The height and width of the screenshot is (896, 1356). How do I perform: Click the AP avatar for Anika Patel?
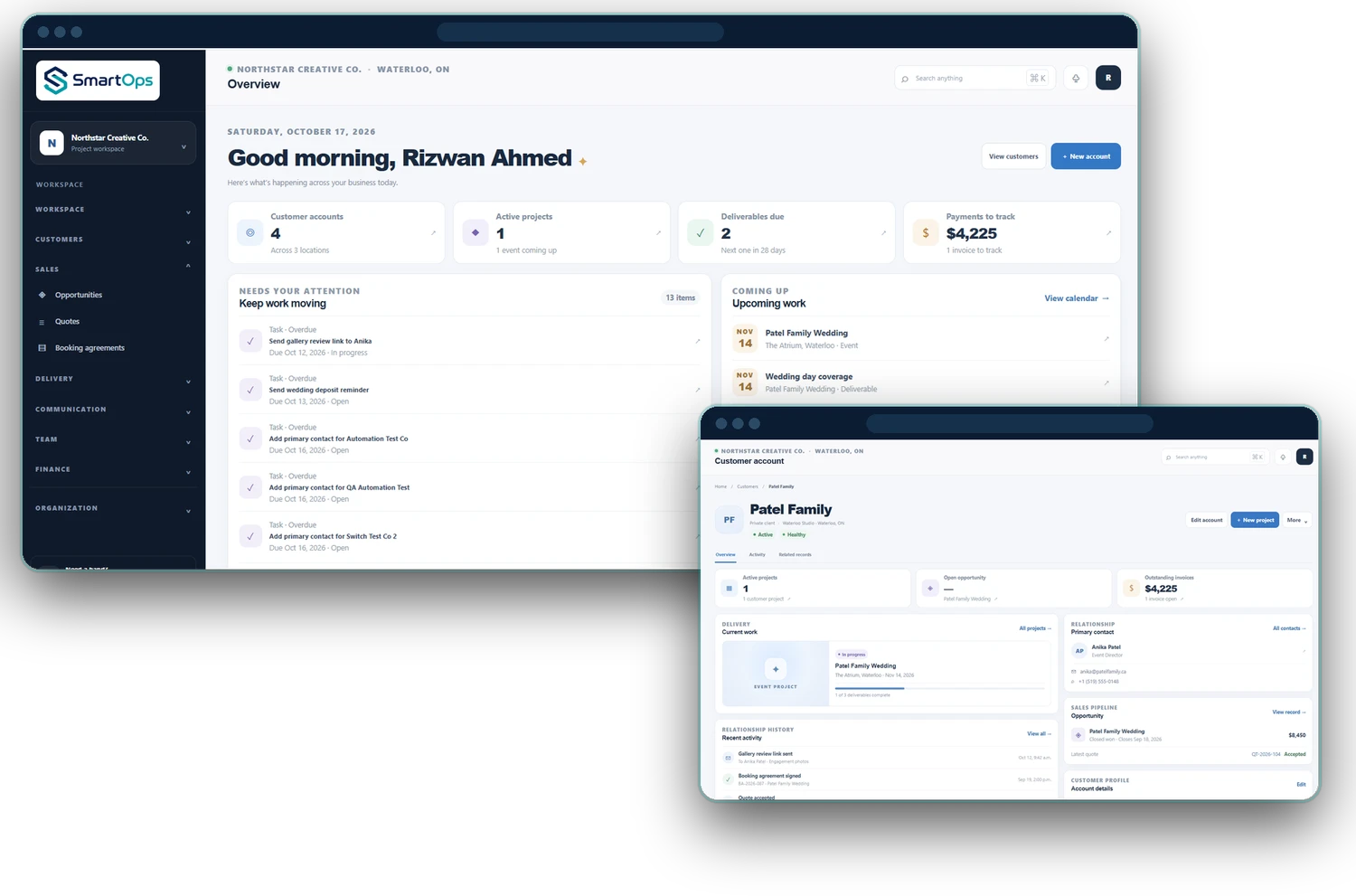1079,651
